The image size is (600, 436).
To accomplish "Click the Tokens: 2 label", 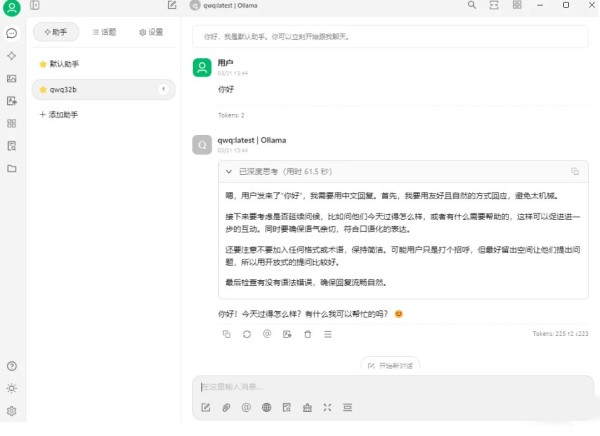I will pos(231,115).
